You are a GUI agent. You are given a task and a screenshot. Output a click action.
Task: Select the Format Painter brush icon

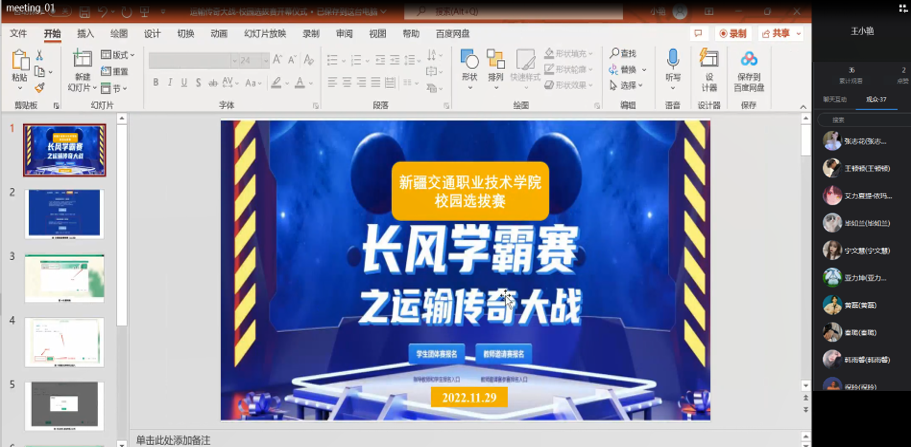[x=40, y=88]
